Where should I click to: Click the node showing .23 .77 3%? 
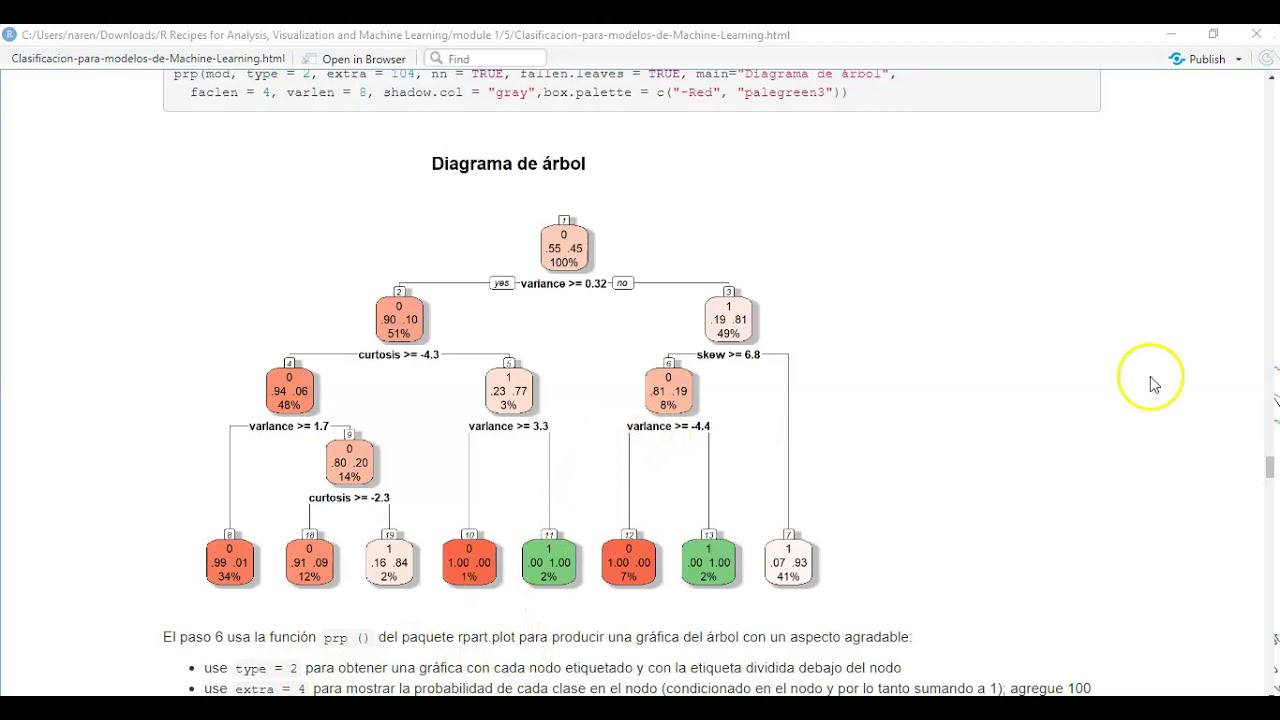point(509,391)
